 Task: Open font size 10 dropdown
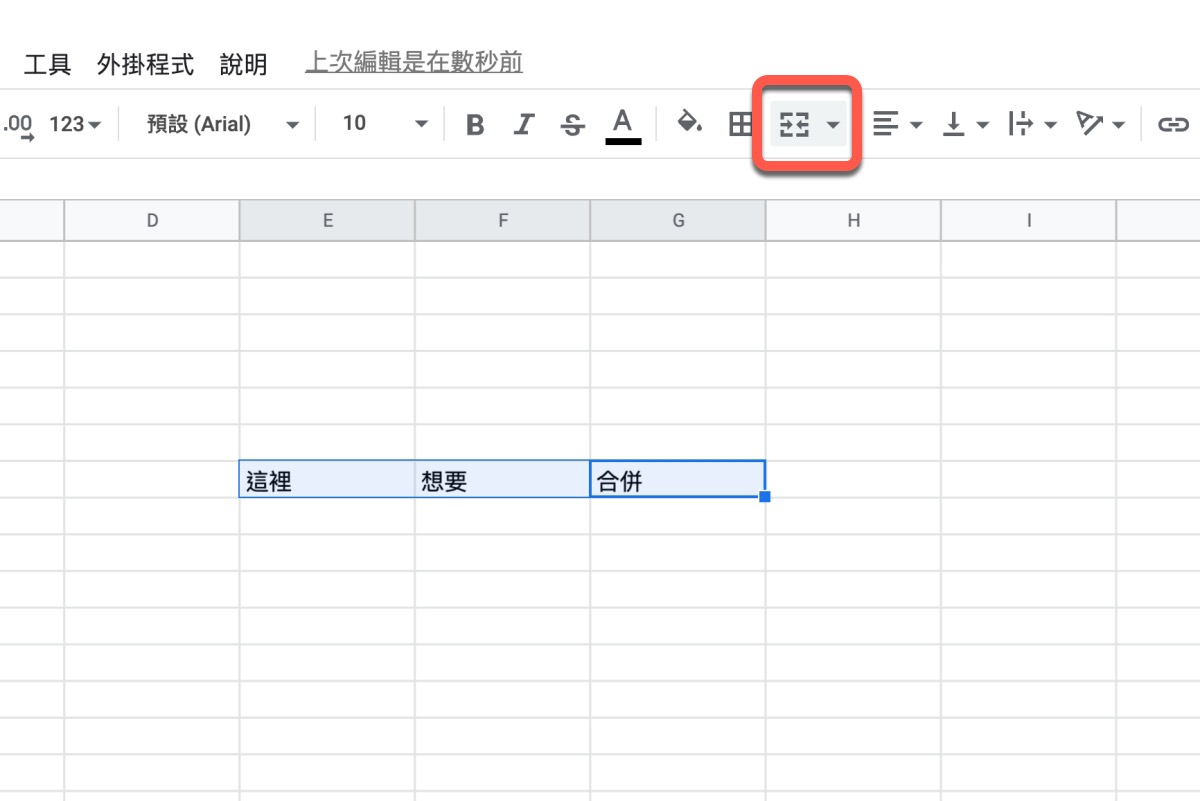(x=384, y=124)
